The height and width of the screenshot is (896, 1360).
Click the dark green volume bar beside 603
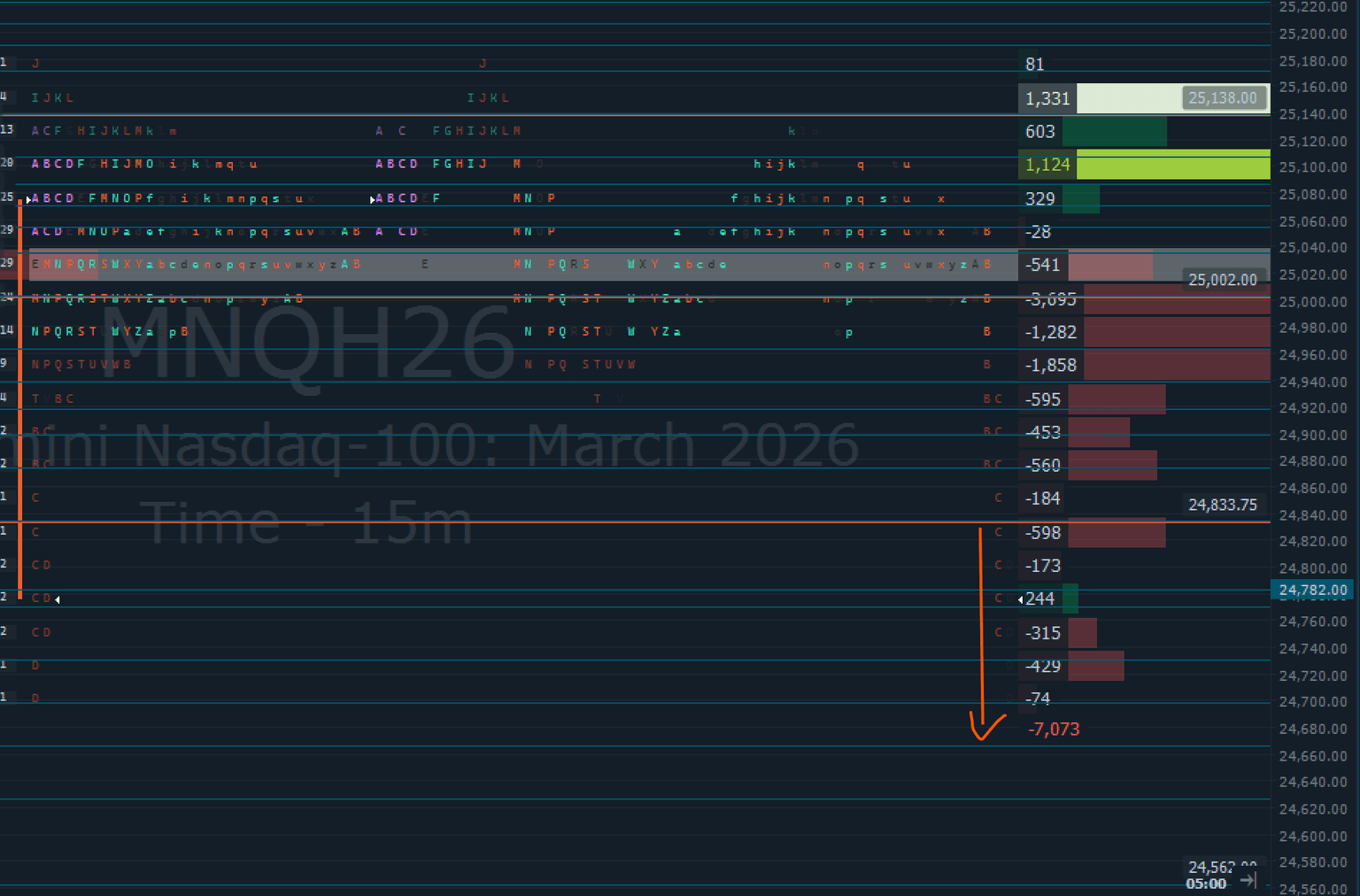click(x=1114, y=132)
